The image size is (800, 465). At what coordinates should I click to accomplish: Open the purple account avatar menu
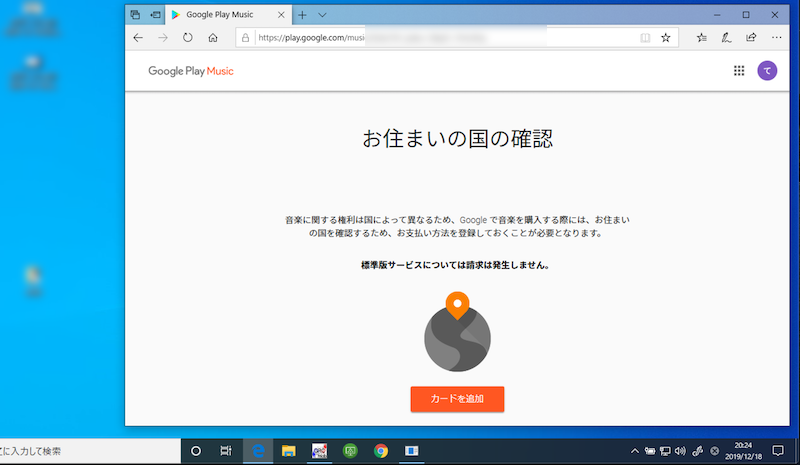point(767,71)
